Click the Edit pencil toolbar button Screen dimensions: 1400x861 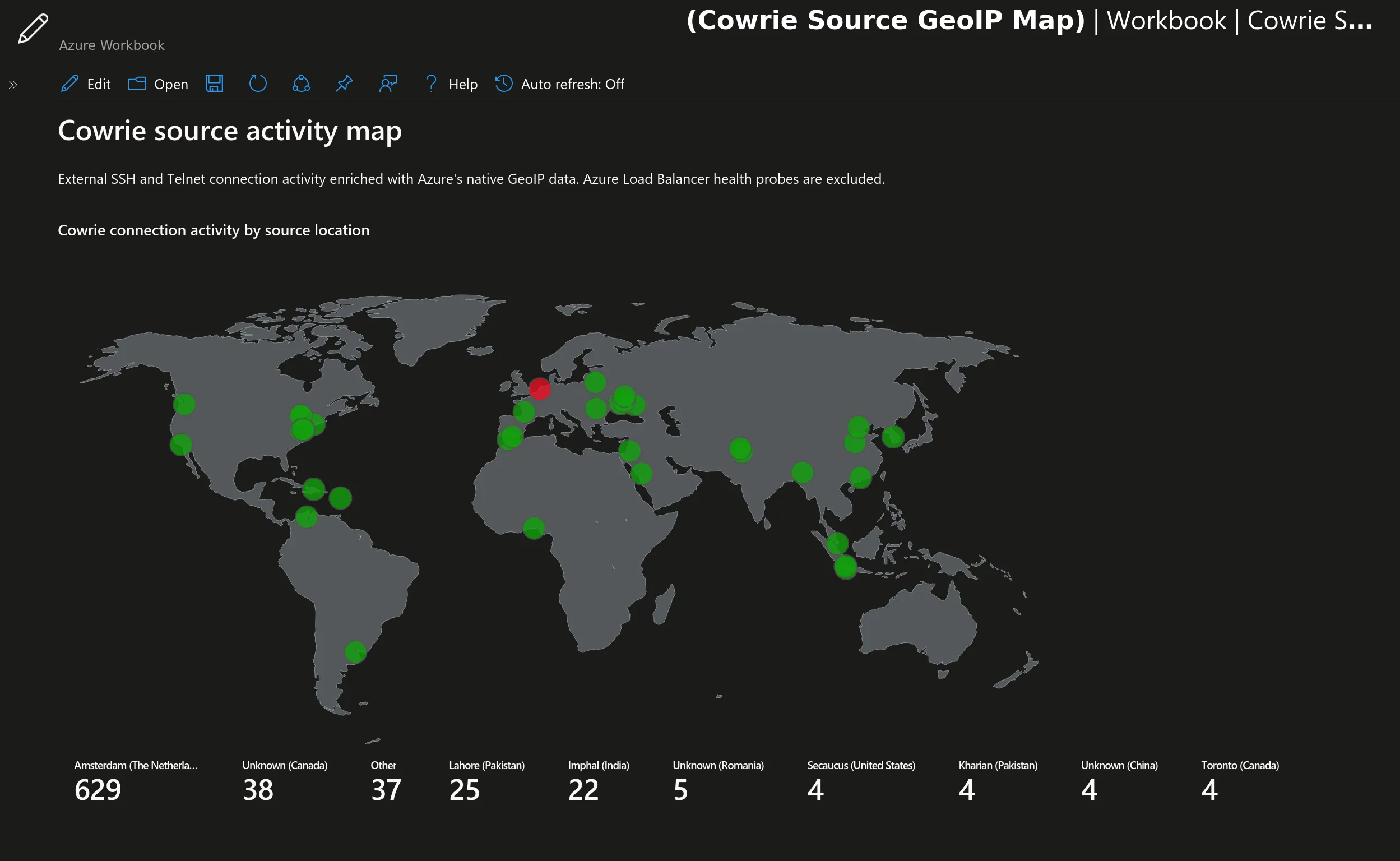(85, 84)
